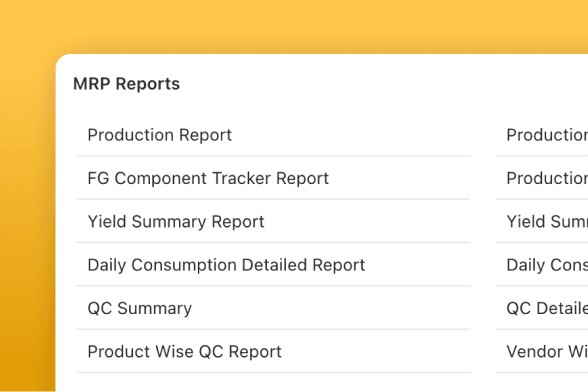Select the truncated Yield Summ entry in right column
Screen dimensions: 588x392
547,222
